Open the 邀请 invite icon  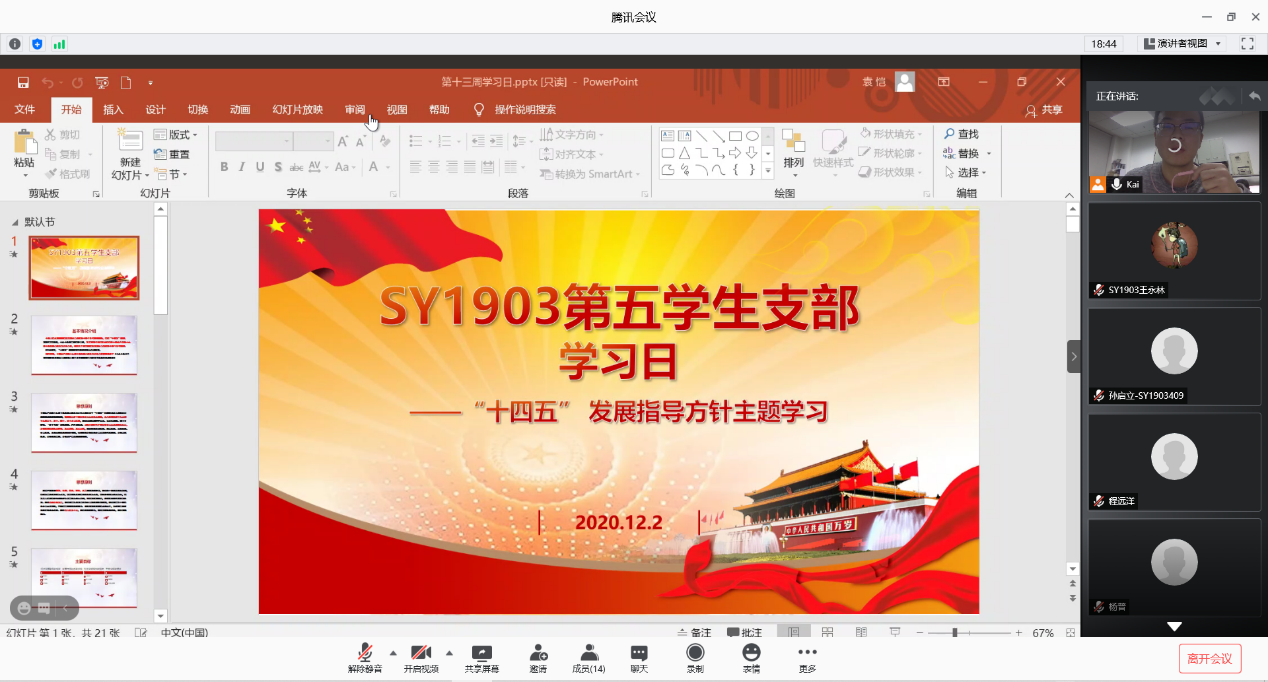[x=538, y=657]
